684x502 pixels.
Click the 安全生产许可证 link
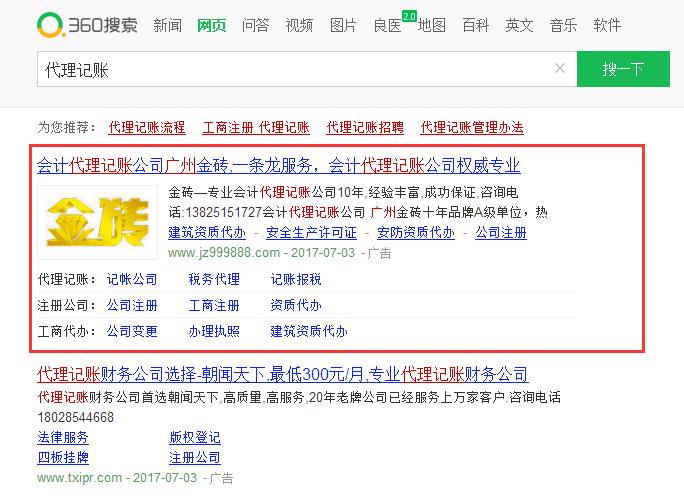pyautogui.click(x=311, y=233)
